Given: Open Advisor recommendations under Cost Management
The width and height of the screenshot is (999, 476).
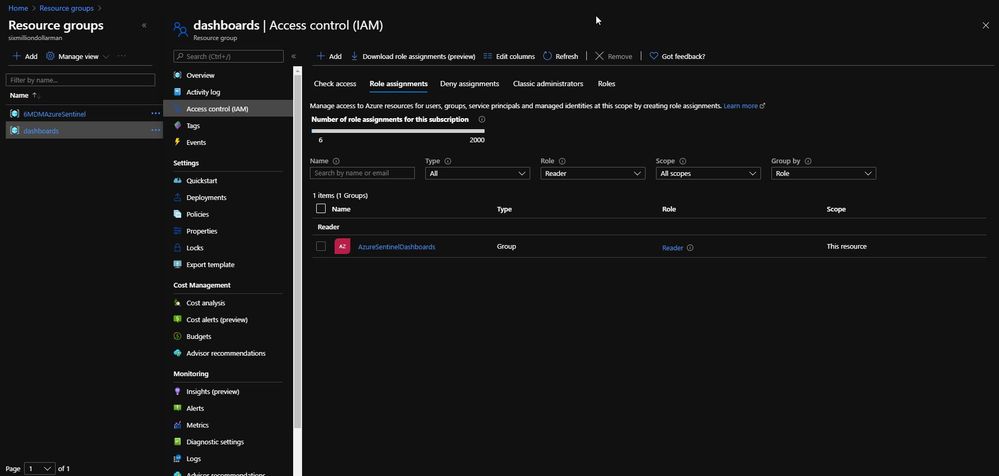Looking at the screenshot, I should 226,353.
